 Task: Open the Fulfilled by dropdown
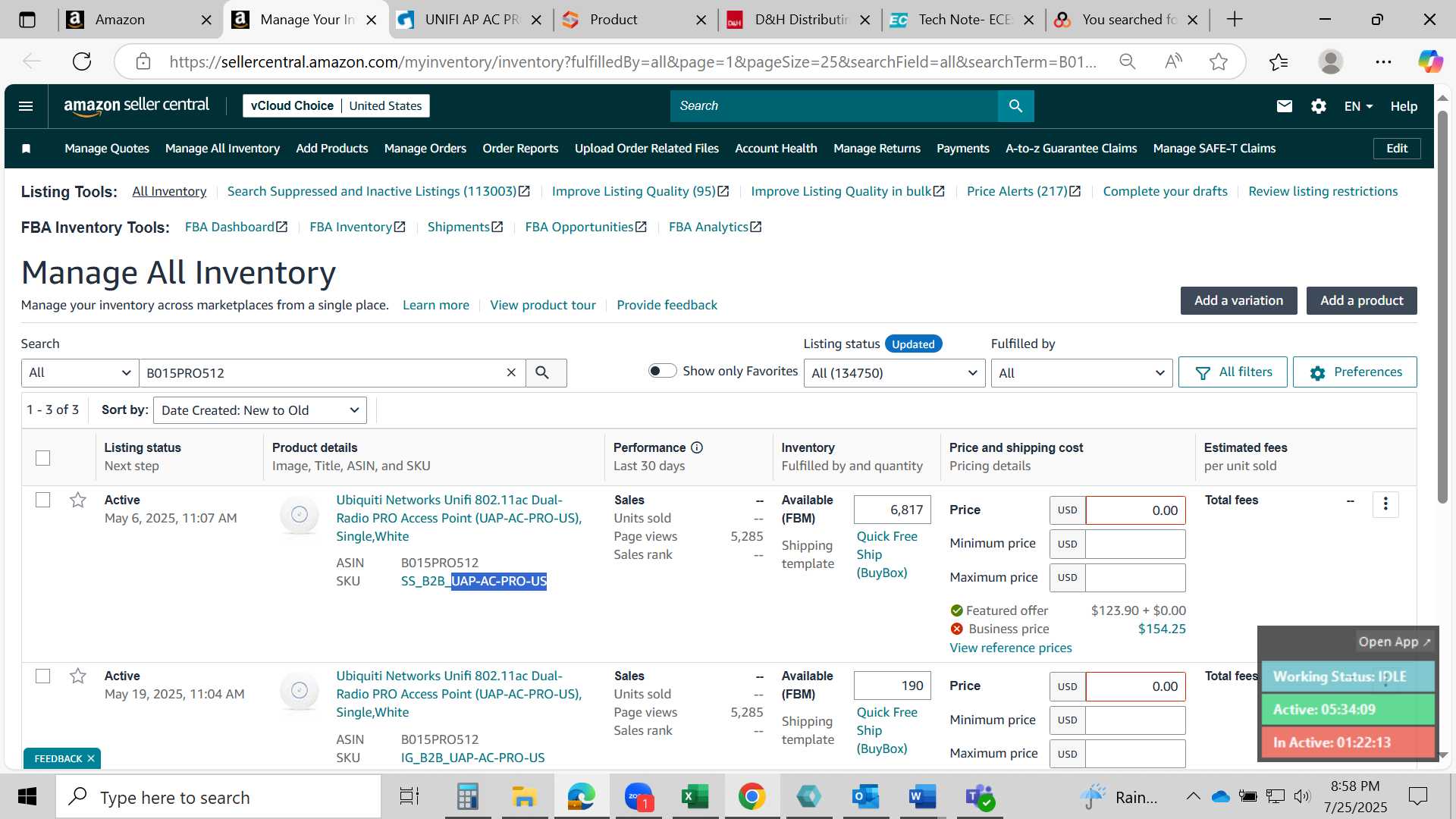click(x=1081, y=372)
